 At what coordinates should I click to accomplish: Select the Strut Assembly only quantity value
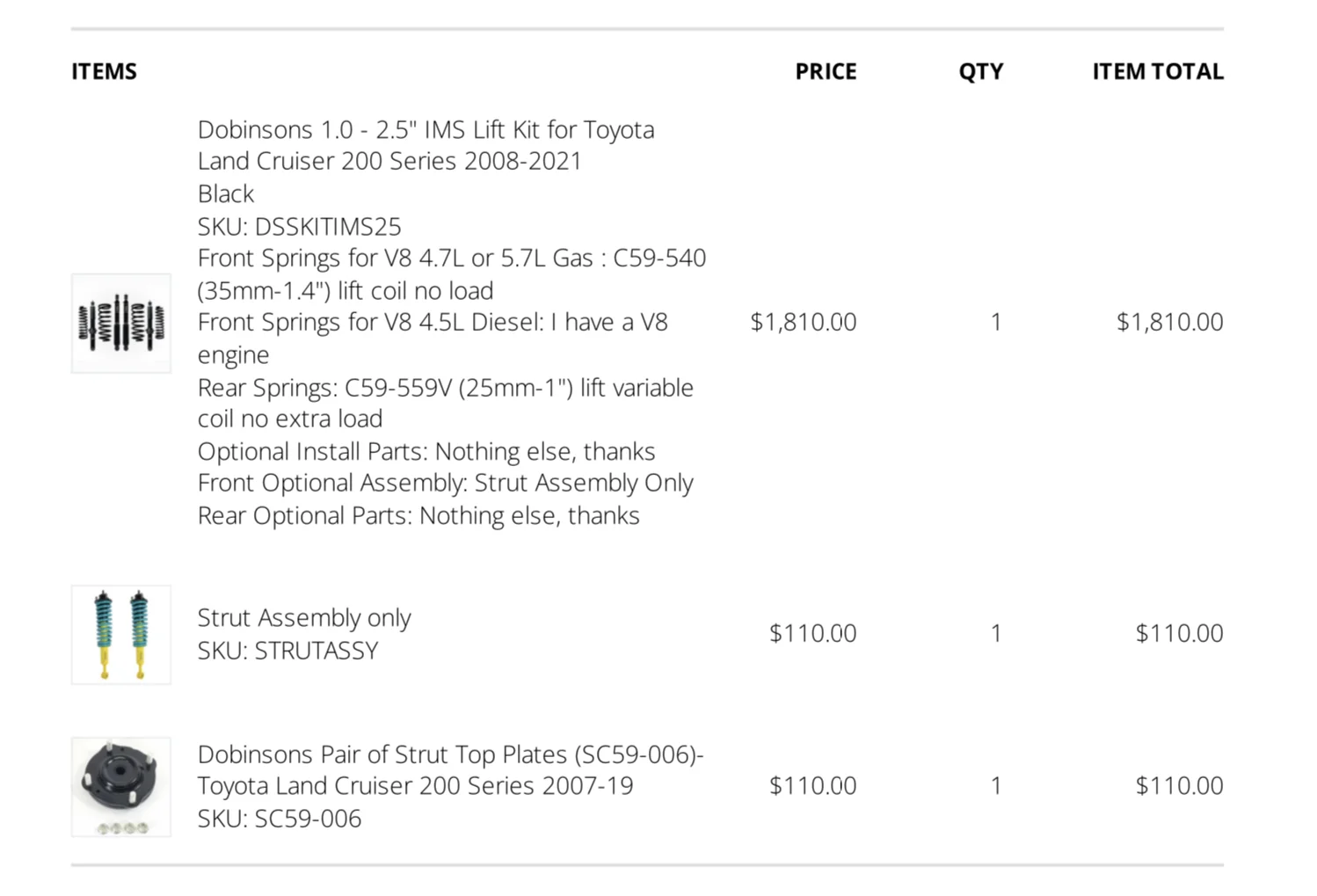(995, 633)
